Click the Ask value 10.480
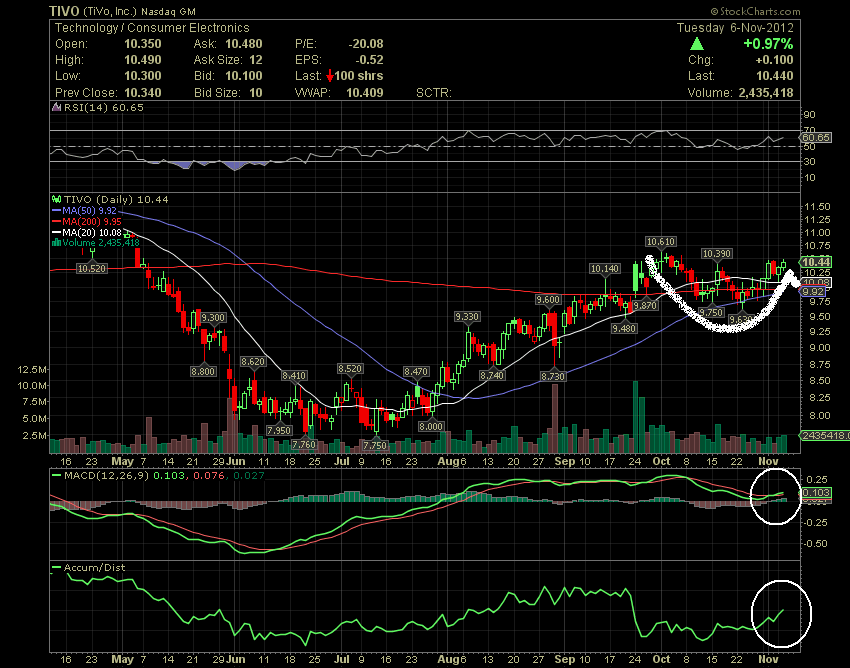 coord(244,44)
